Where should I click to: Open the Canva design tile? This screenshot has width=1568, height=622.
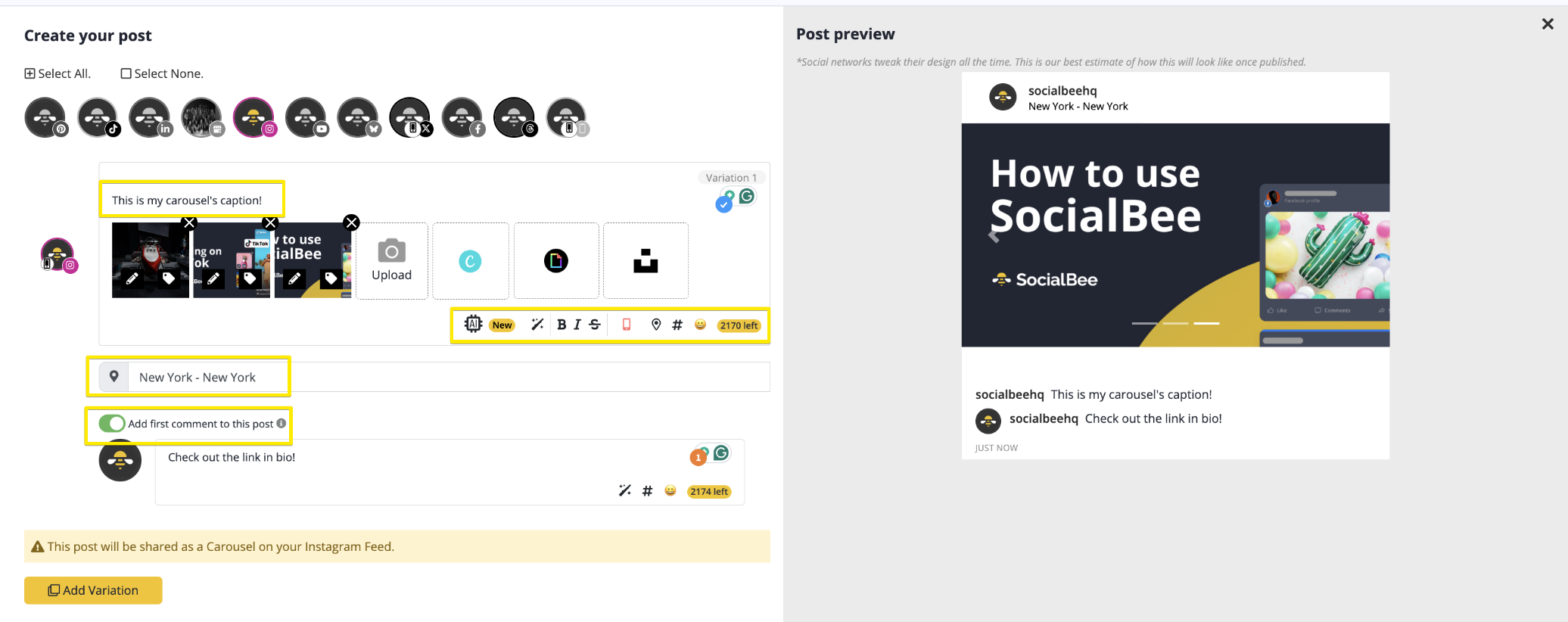[470, 261]
